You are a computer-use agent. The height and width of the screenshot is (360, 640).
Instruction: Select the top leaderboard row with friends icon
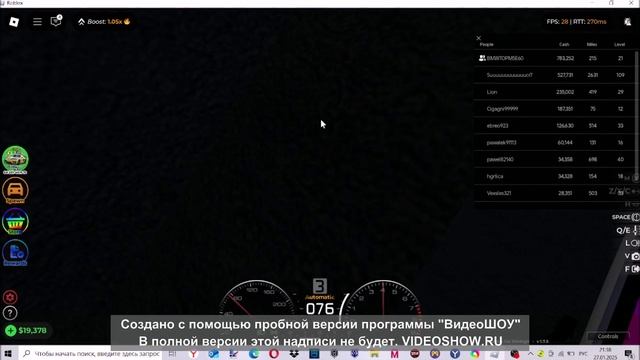tap(554, 58)
